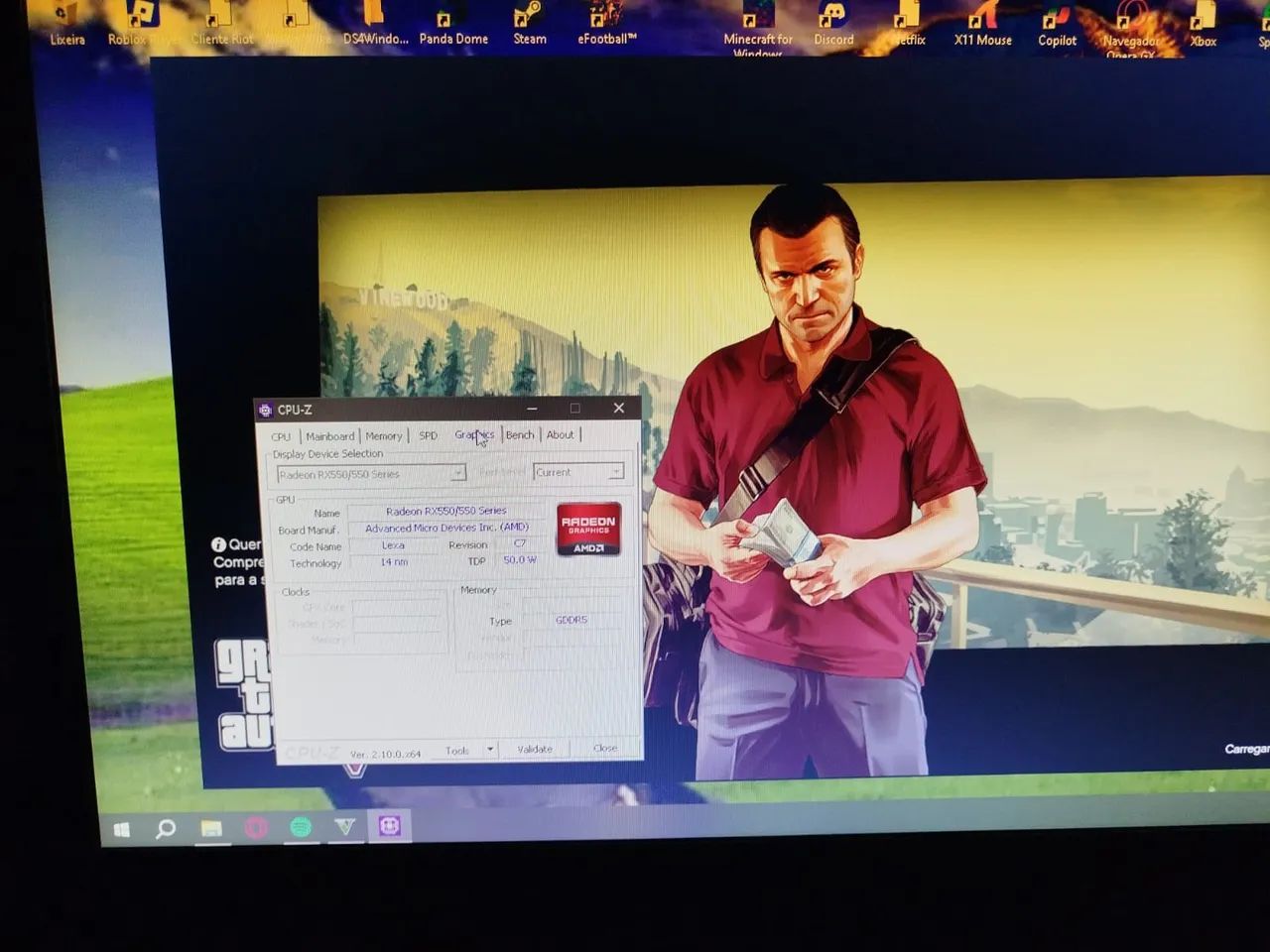The width and height of the screenshot is (1270, 952).
Task: Click the CPU-Z title bar app icon
Action: point(265,410)
